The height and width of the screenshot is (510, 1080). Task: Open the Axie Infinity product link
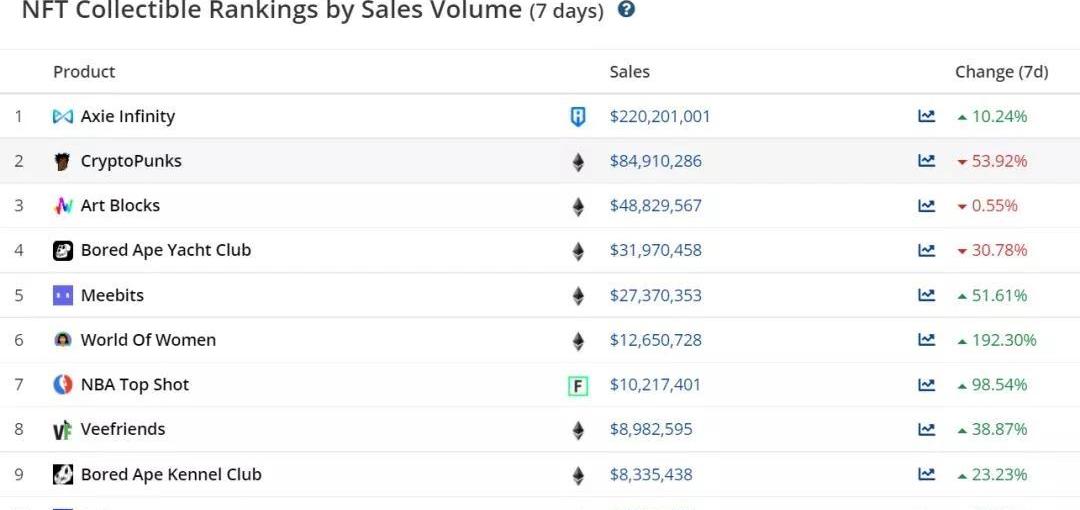127,116
